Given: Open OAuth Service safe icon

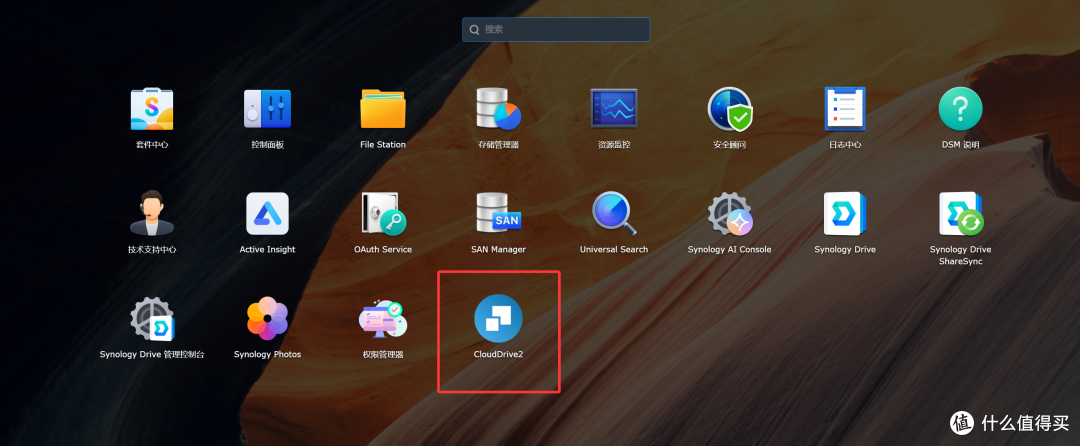Looking at the screenshot, I should 384,213.
